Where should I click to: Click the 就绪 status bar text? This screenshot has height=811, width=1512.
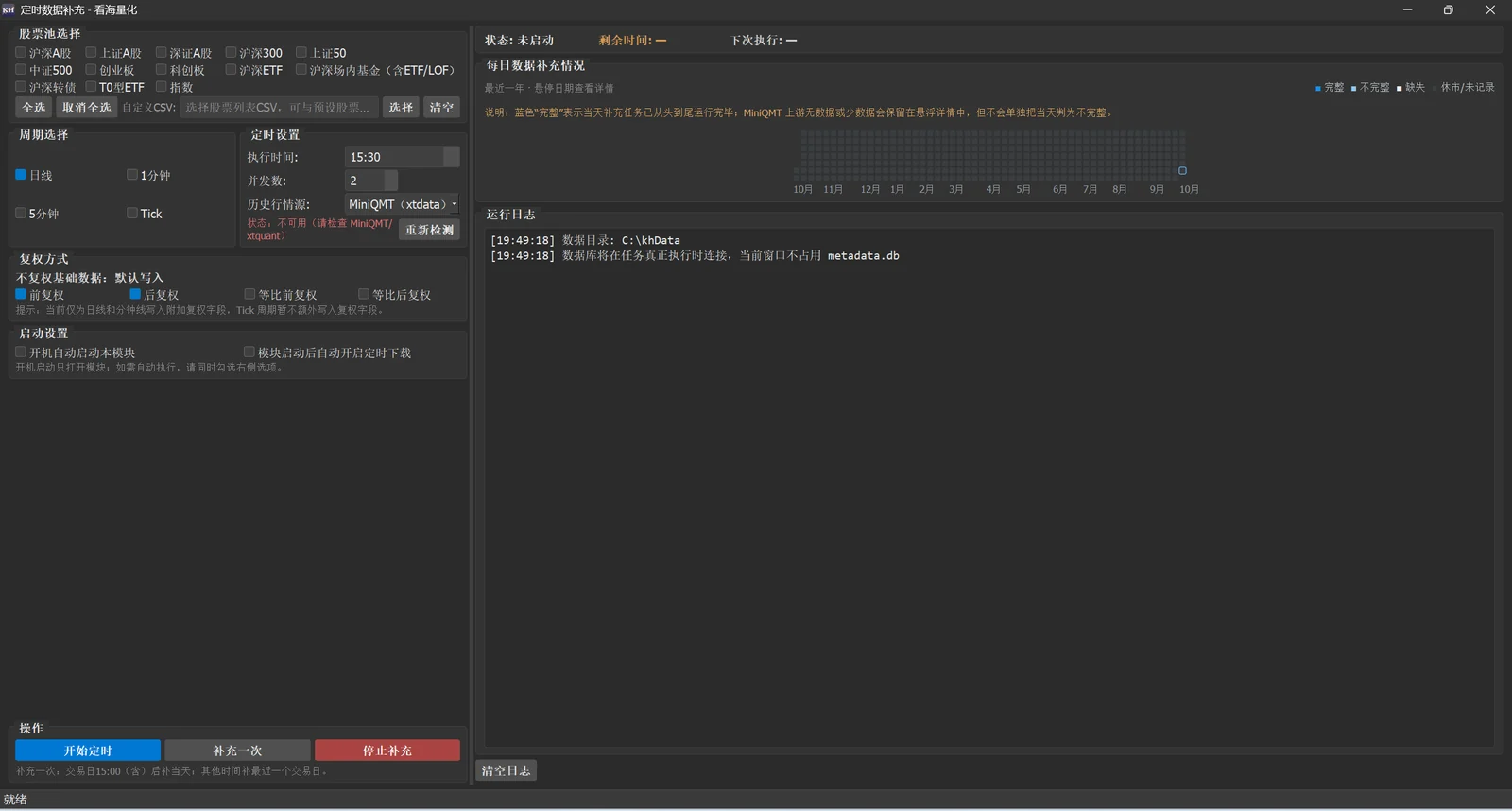[x=15, y=800]
